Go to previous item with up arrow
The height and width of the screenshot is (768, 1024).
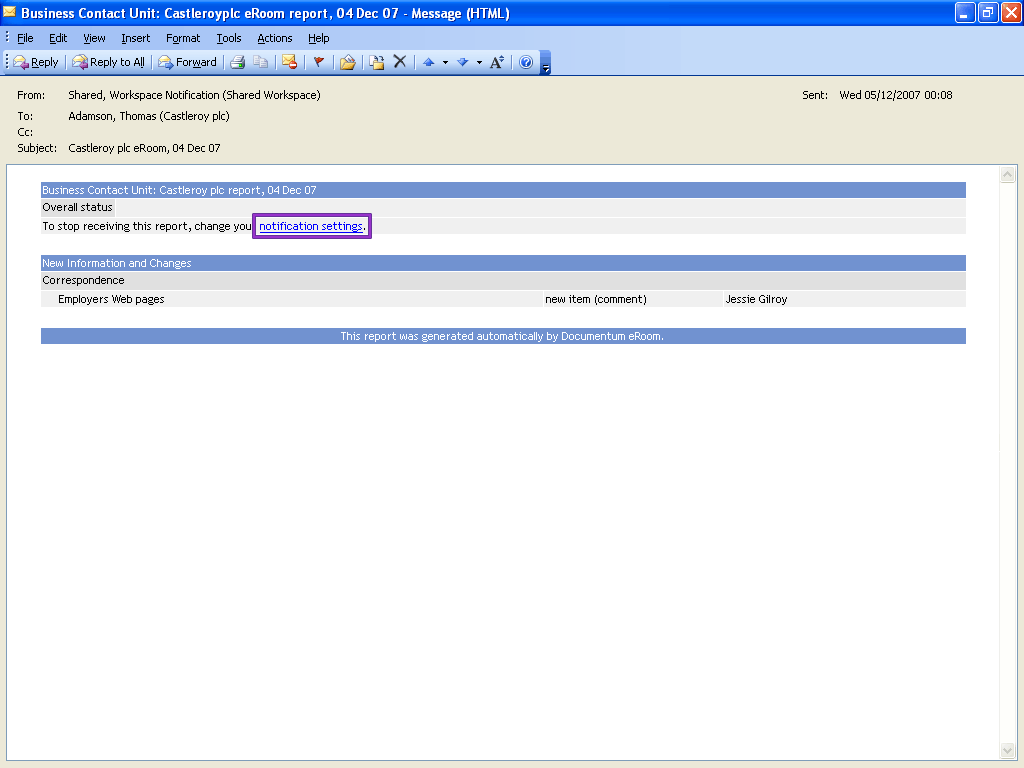pos(429,62)
